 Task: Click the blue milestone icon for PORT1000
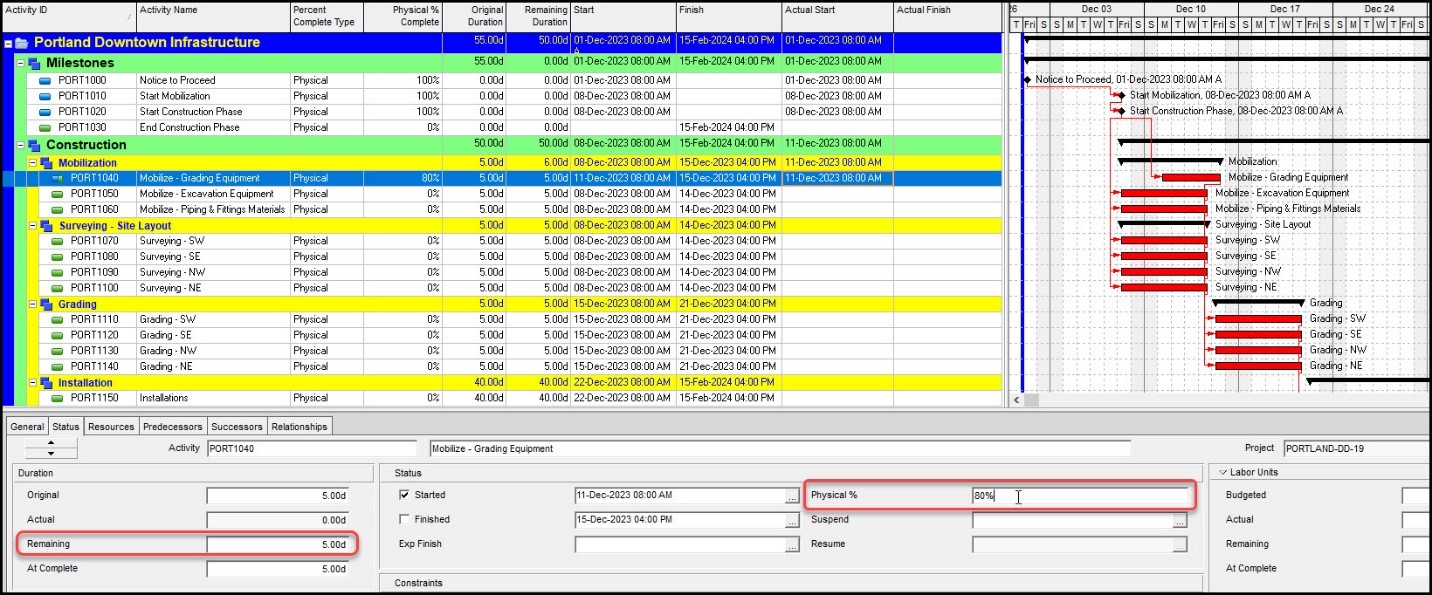click(45, 80)
